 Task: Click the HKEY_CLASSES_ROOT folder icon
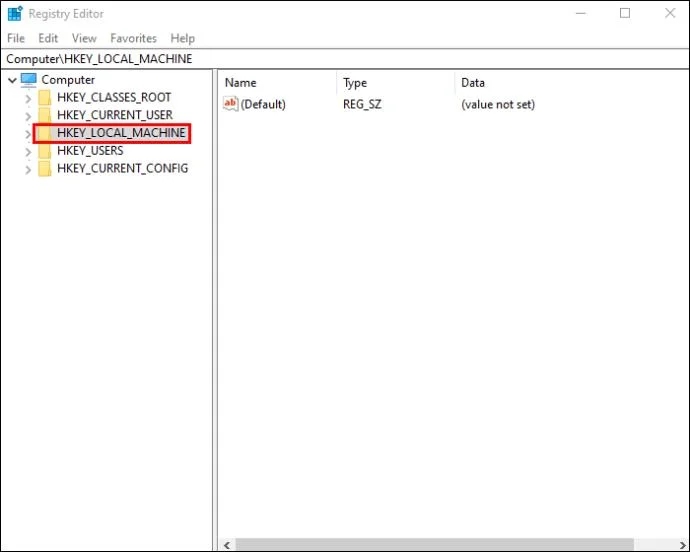click(44, 98)
